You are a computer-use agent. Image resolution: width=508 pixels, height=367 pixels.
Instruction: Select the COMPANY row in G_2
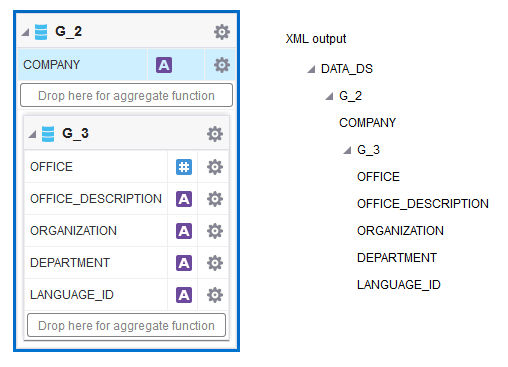pyautogui.click(x=127, y=65)
